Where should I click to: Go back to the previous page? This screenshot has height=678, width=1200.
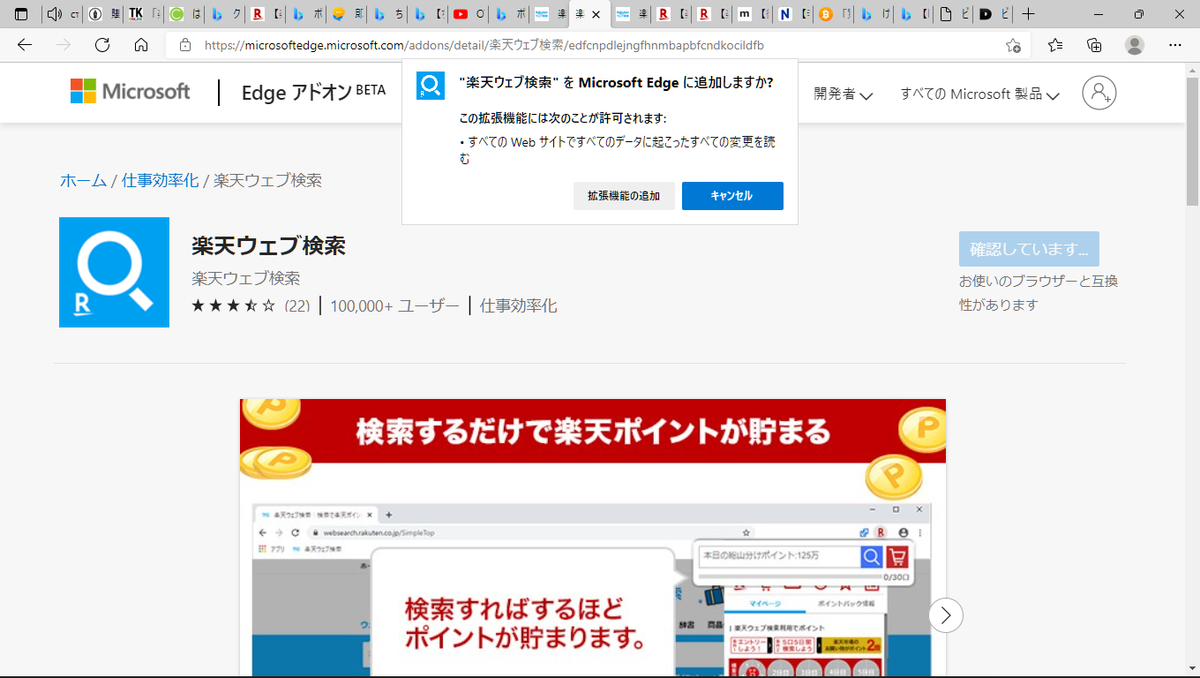(25, 45)
